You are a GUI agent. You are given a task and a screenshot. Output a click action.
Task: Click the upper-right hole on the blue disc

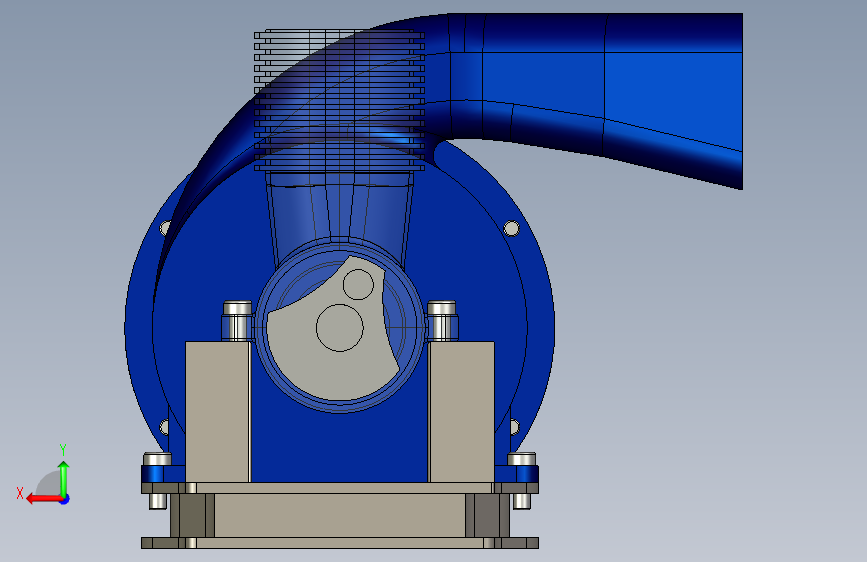[x=511, y=228]
